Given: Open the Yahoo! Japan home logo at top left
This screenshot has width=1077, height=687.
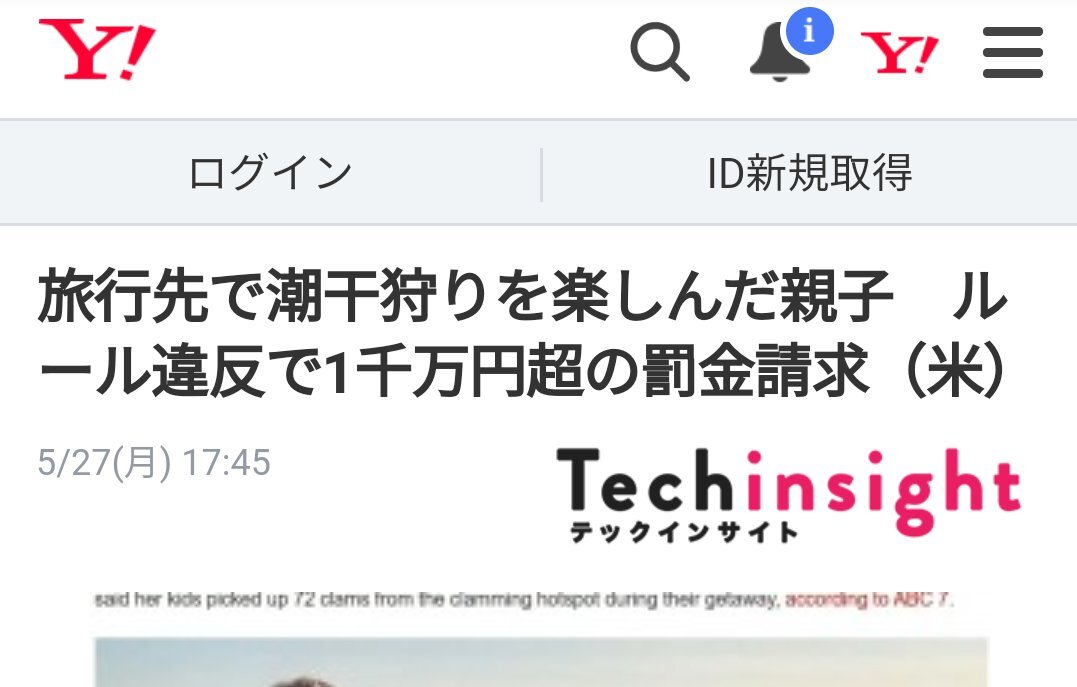Looking at the screenshot, I should [x=97, y=49].
